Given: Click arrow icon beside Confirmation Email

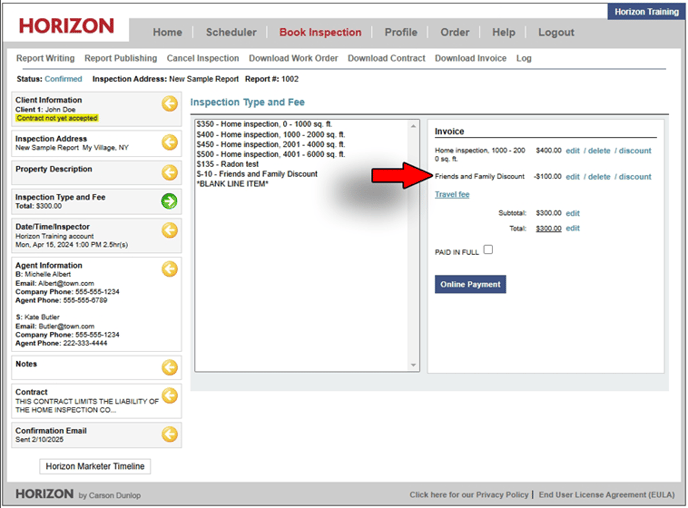Looking at the screenshot, I should (x=170, y=434).
